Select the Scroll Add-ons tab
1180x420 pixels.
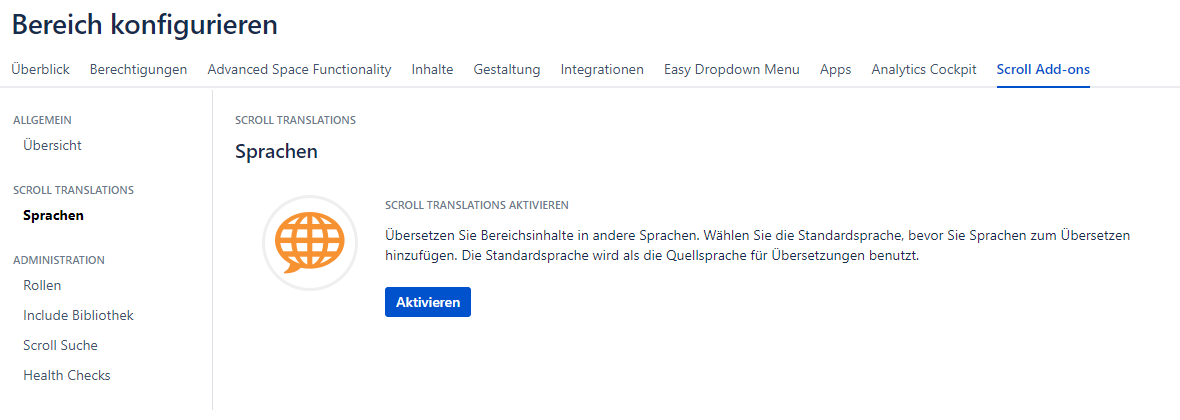[1043, 70]
